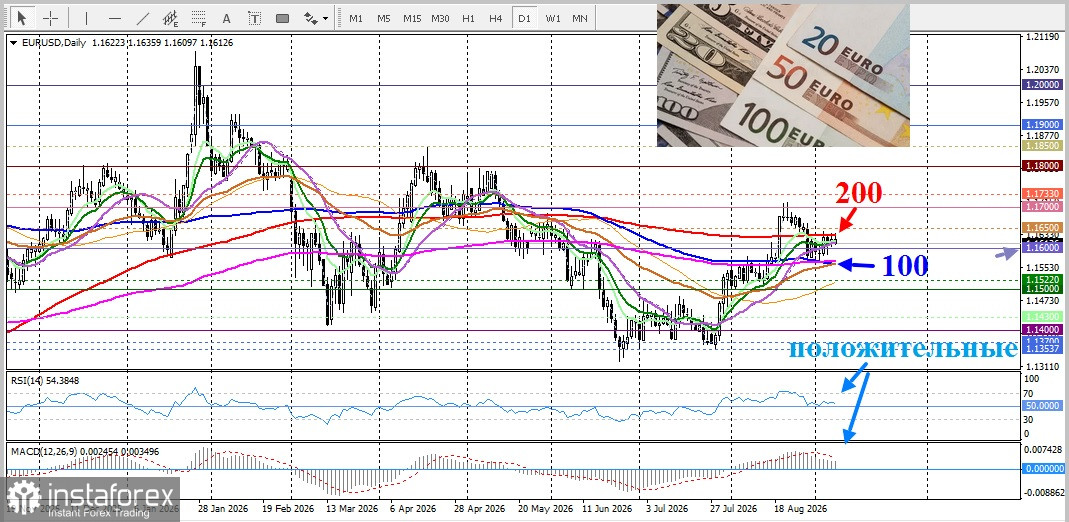Select the arrow cursor tool
Viewport: 1069px width, 522px height.
(x=22, y=18)
